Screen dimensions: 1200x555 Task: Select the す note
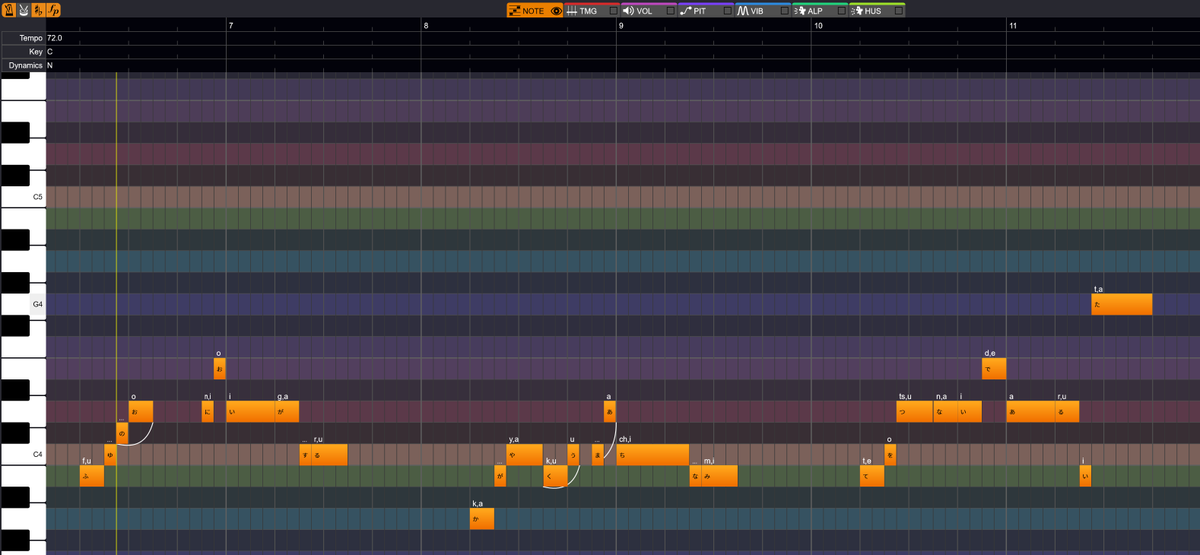tap(305, 455)
